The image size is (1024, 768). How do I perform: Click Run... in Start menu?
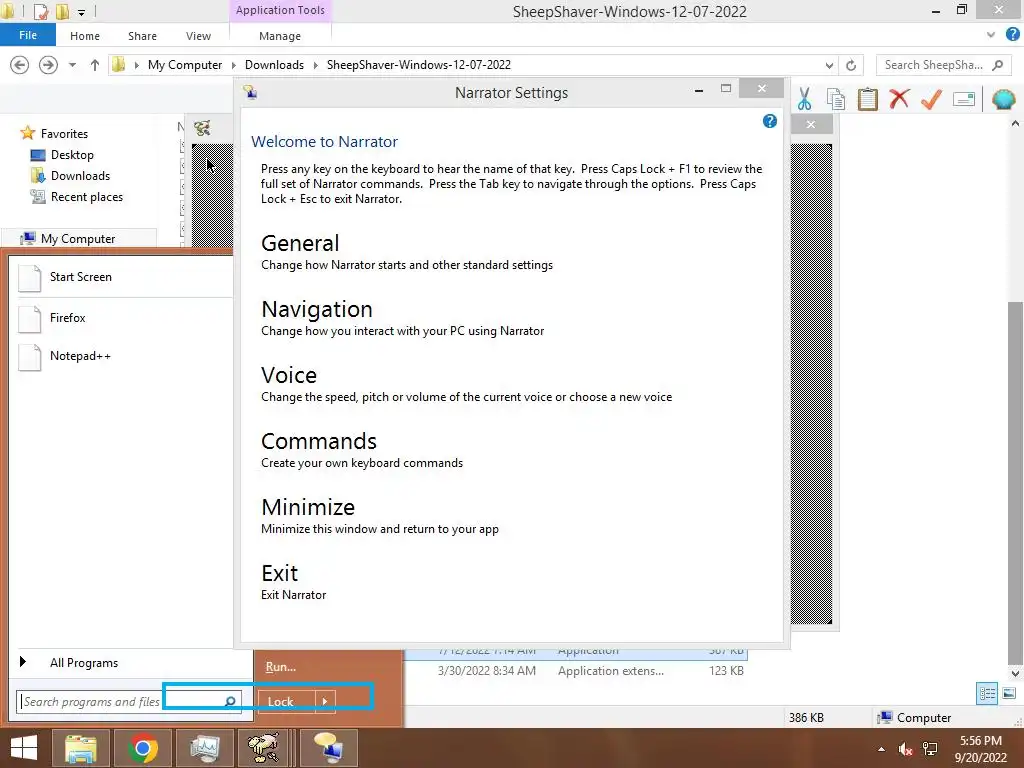pyautogui.click(x=281, y=667)
